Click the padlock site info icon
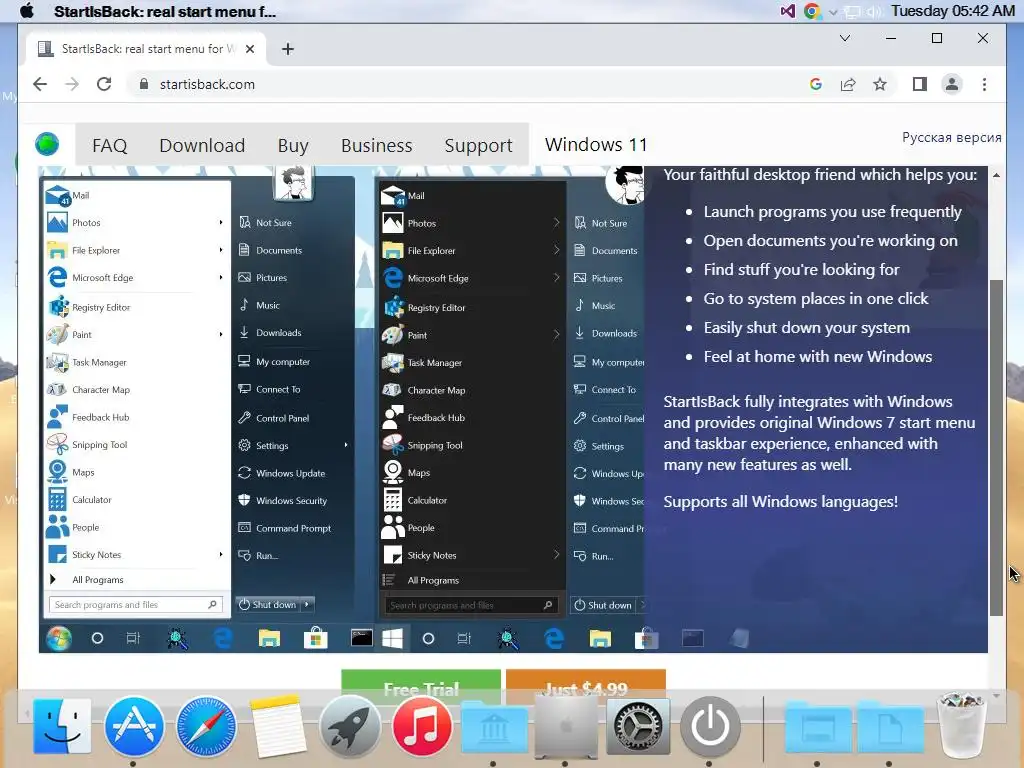 [x=144, y=84]
